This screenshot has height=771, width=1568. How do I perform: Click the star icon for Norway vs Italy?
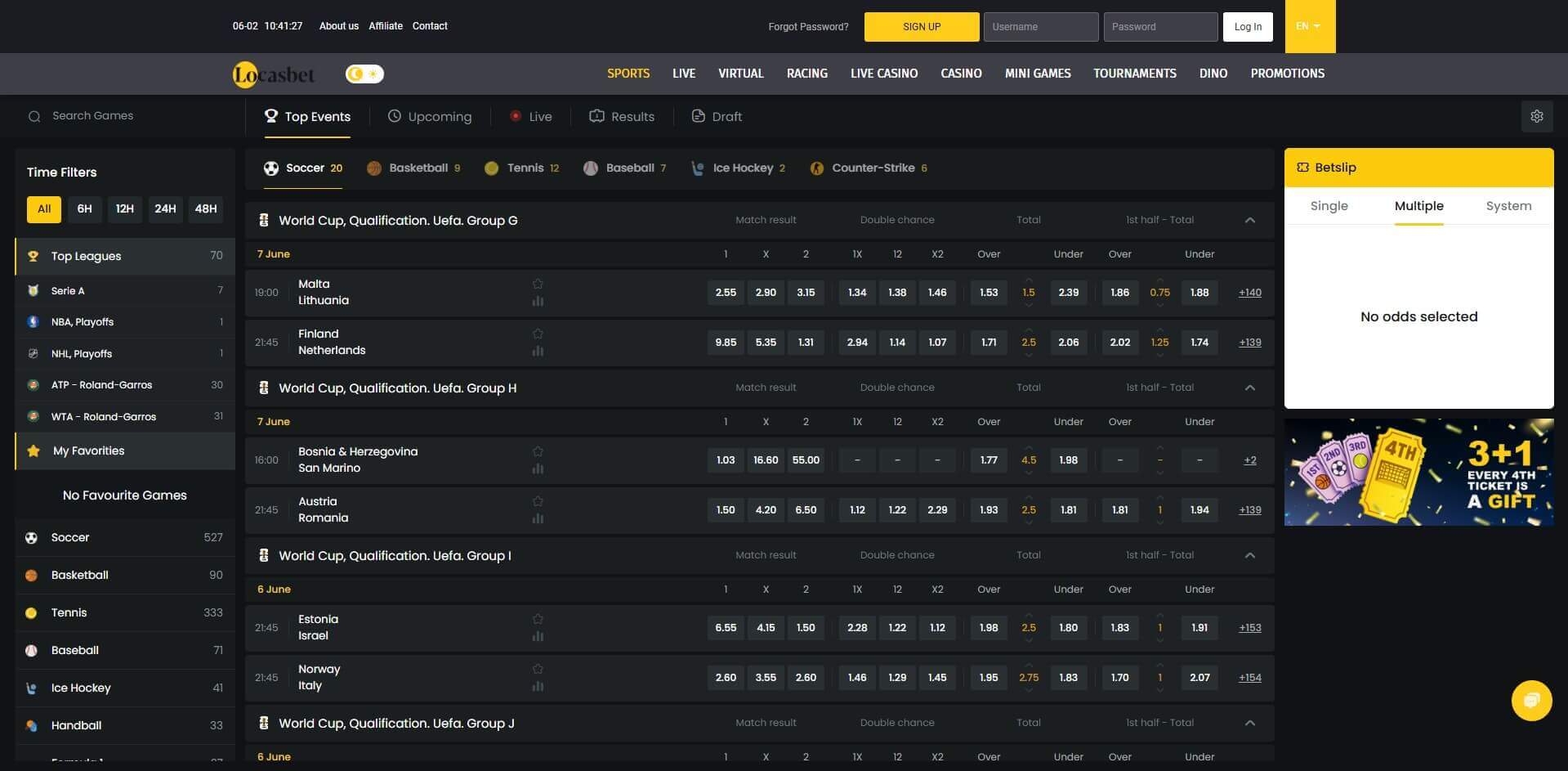tap(538, 669)
